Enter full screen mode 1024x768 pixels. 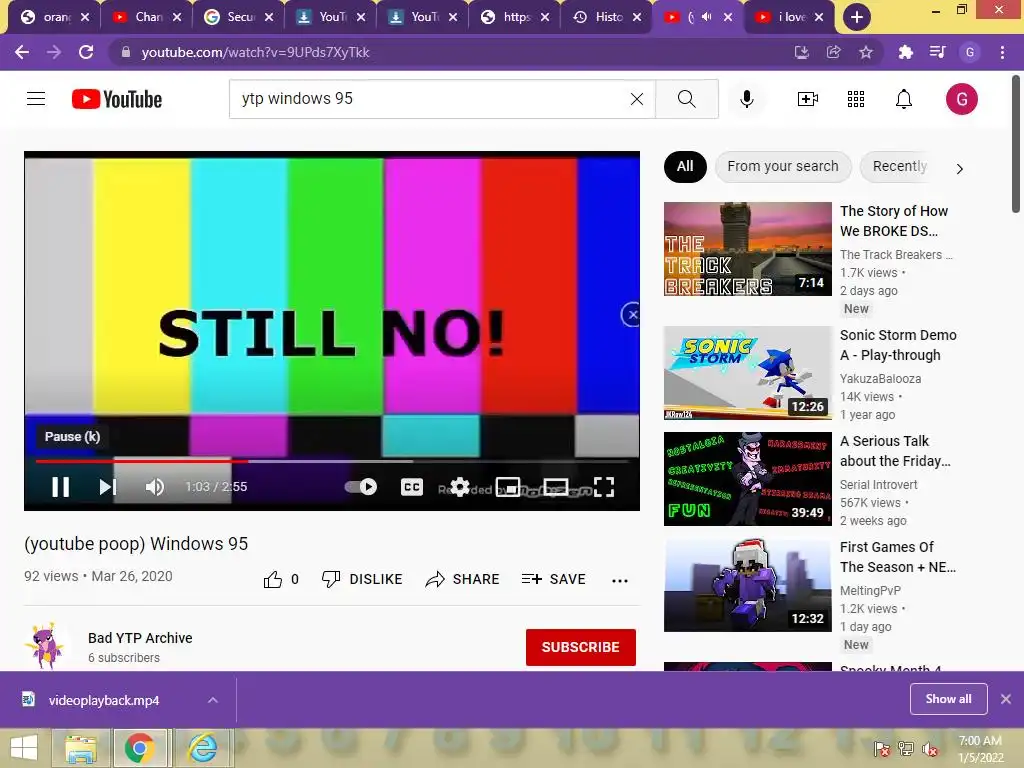(604, 487)
